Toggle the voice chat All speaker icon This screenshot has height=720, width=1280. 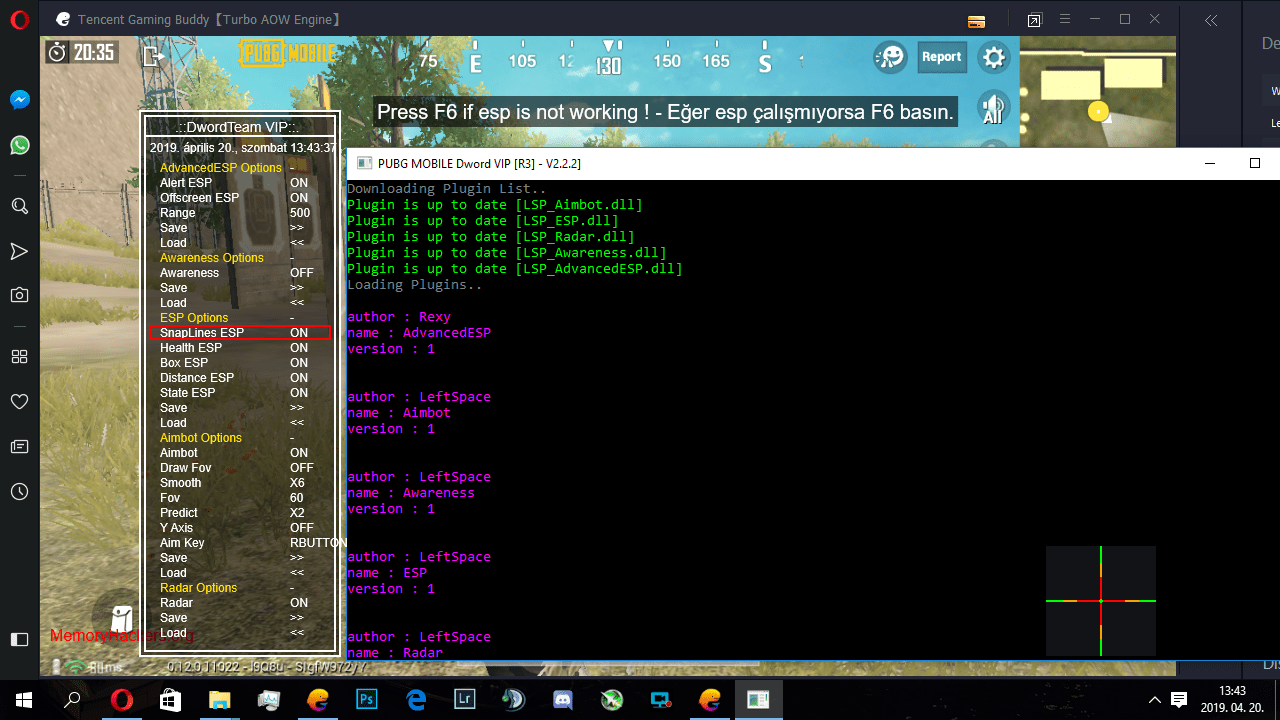[x=992, y=108]
